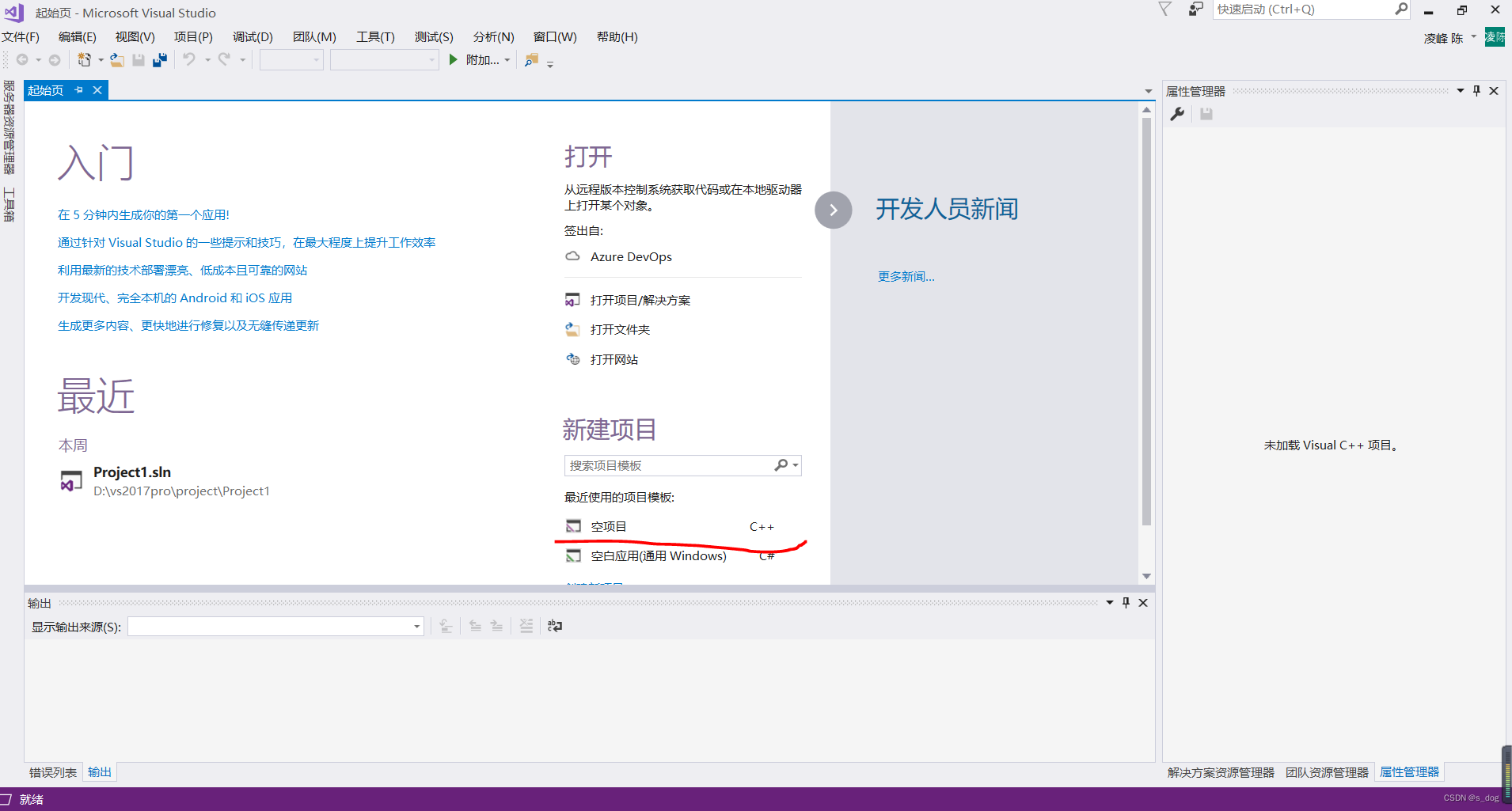Viewport: 1512px width, 811px height.
Task: Toggle auto-hide pin on Output panel
Action: pos(1126,603)
